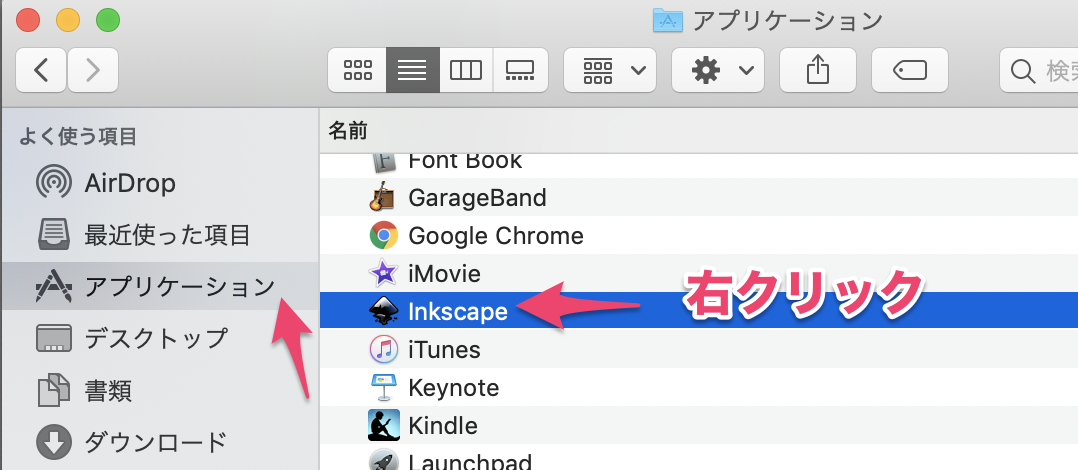Click the iMovie star icon
The image size is (1078, 470).
click(x=384, y=273)
